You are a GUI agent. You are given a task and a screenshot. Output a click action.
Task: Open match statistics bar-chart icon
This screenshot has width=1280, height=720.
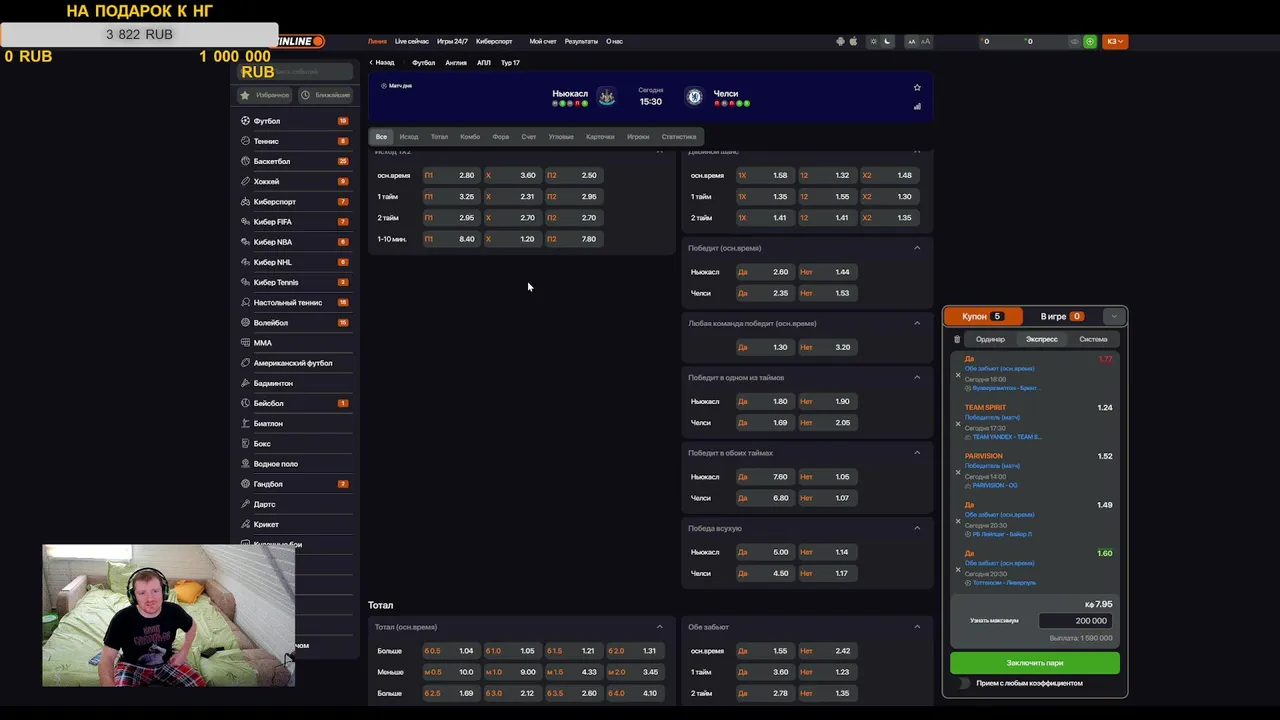coord(917,106)
